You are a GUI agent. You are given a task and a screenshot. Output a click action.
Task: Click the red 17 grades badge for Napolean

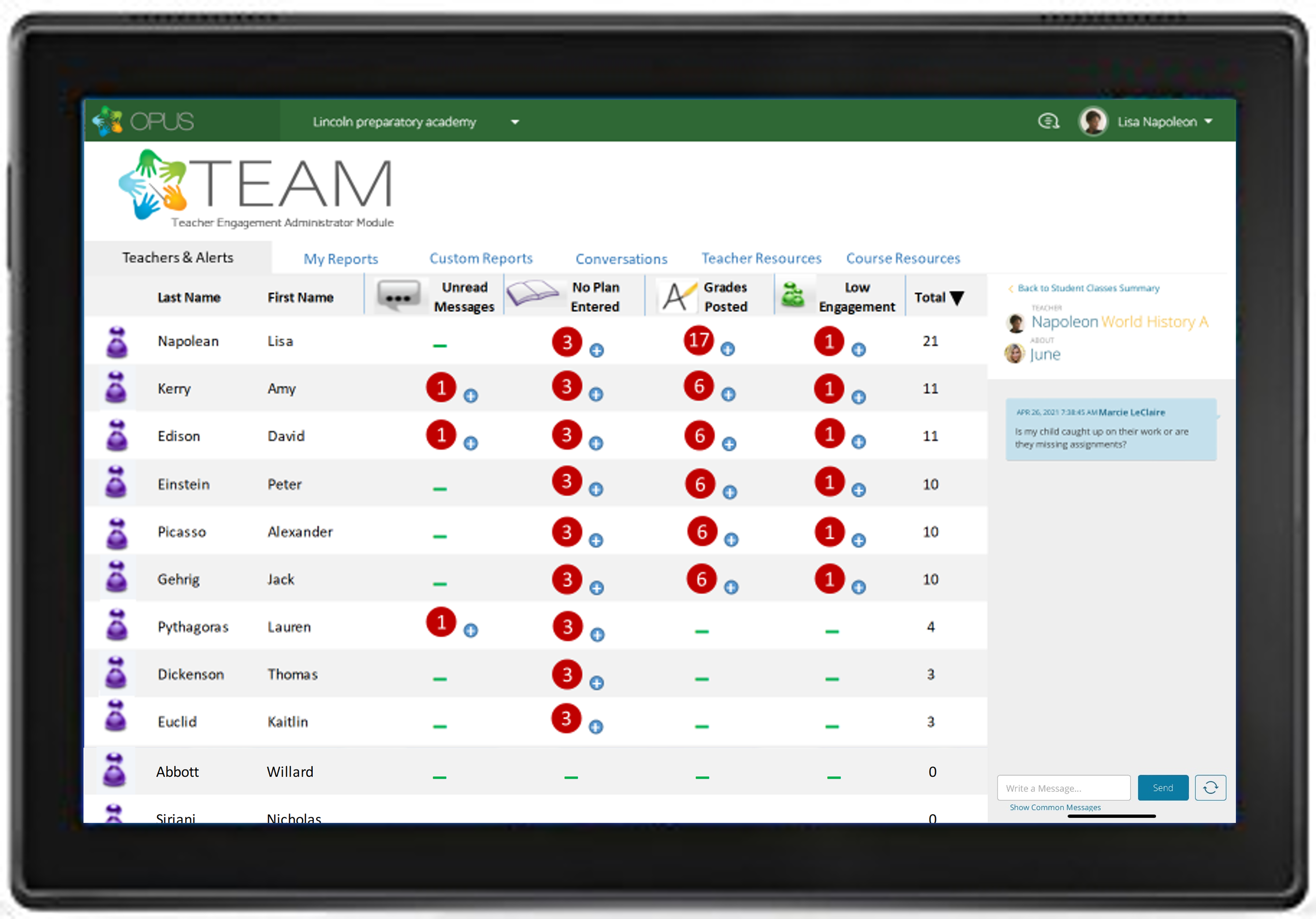click(698, 341)
